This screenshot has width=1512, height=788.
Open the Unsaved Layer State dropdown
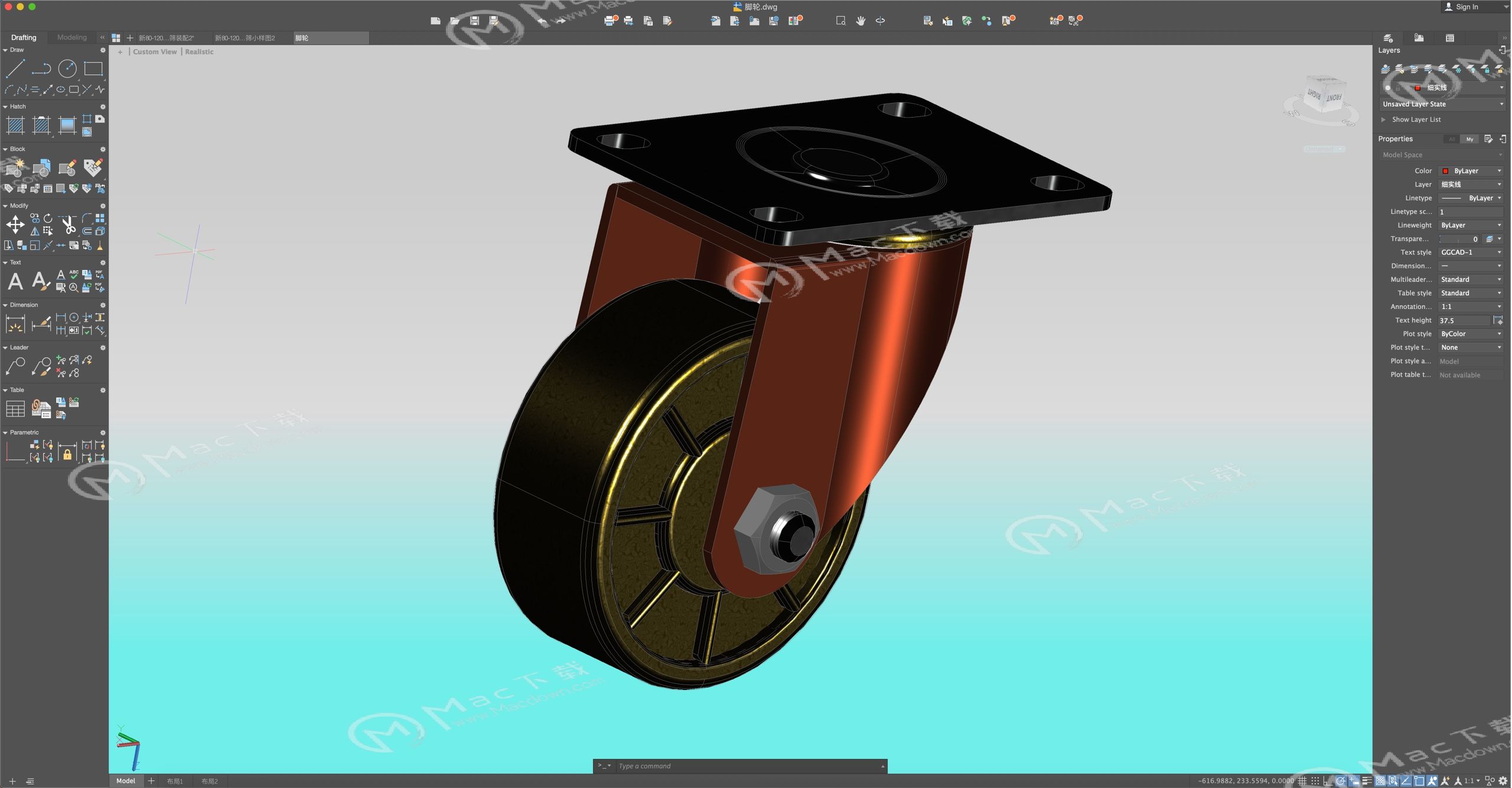point(1442,104)
